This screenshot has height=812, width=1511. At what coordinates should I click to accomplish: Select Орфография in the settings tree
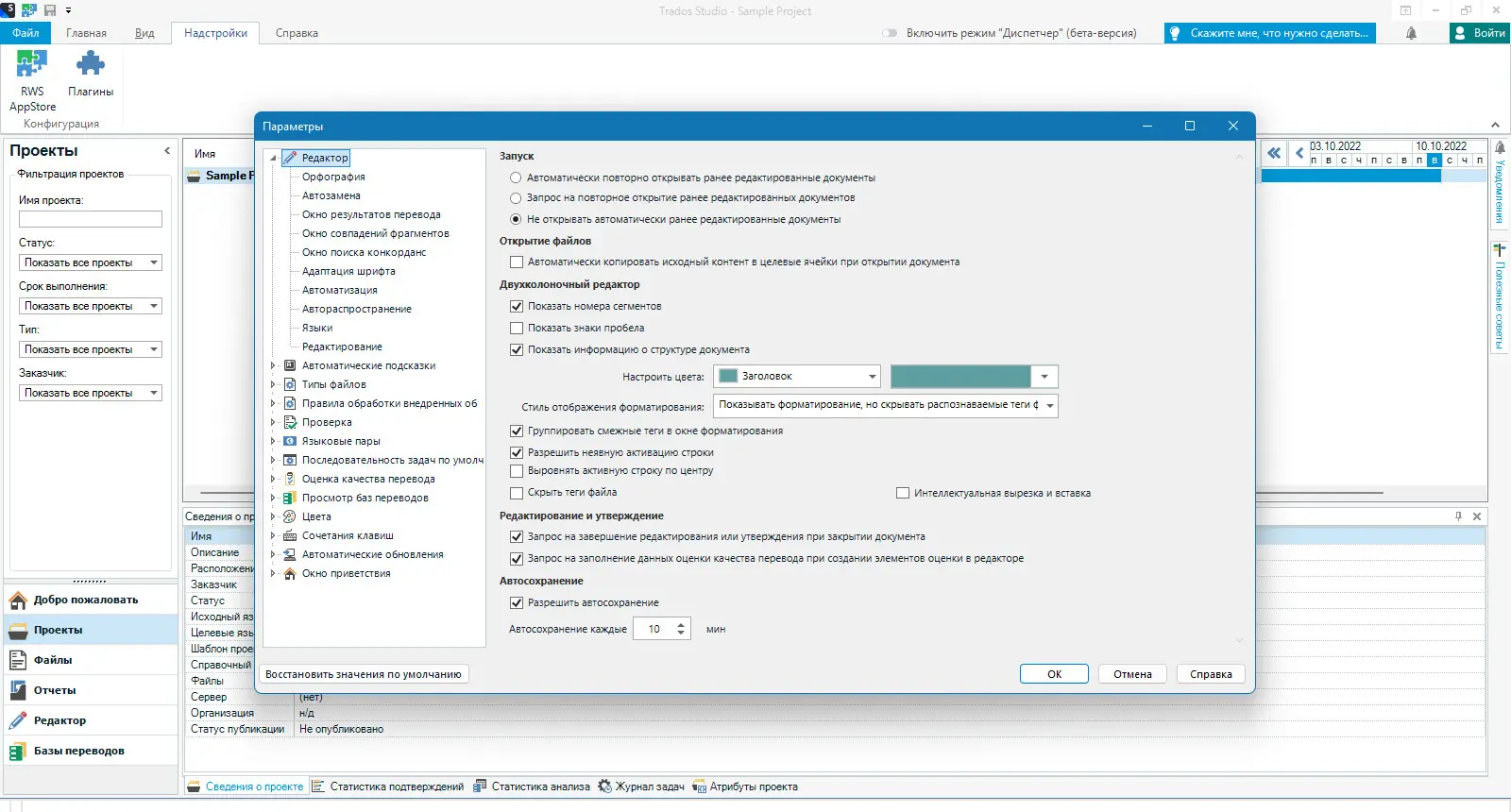(333, 177)
